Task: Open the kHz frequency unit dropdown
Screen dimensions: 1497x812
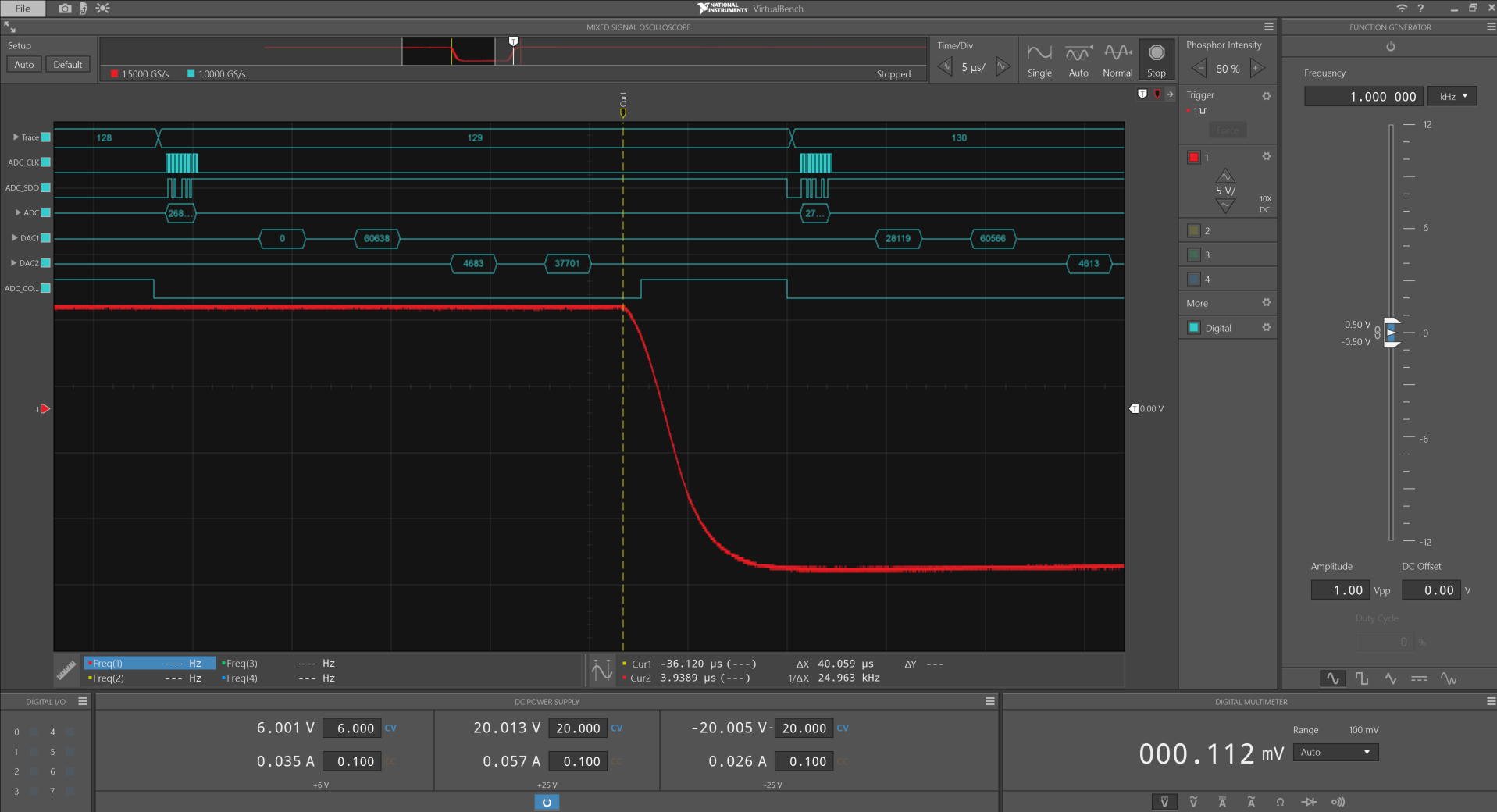Action: (1453, 96)
